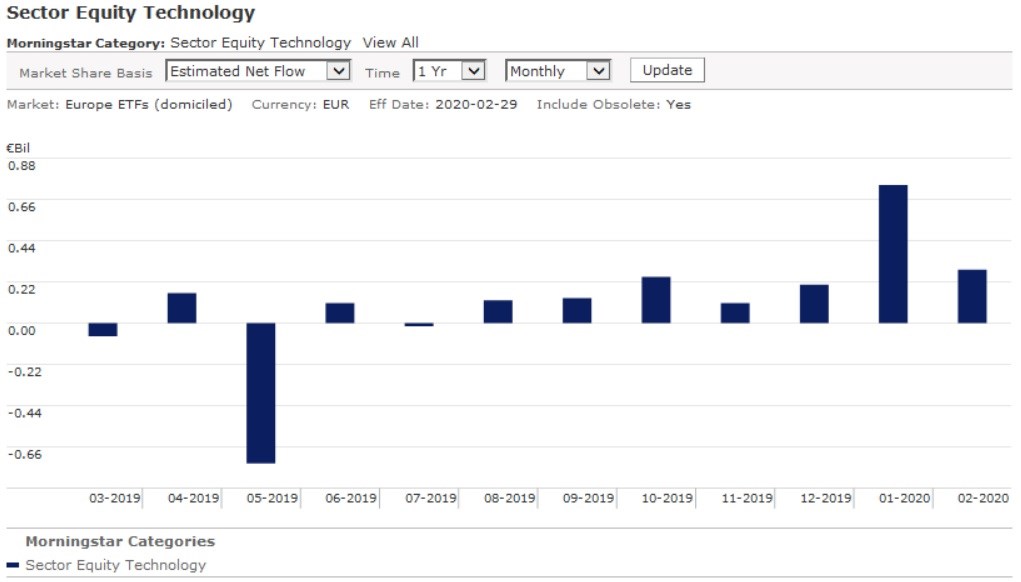Click the 07-2019 x-axis label
1021x582 pixels.
(x=431, y=498)
